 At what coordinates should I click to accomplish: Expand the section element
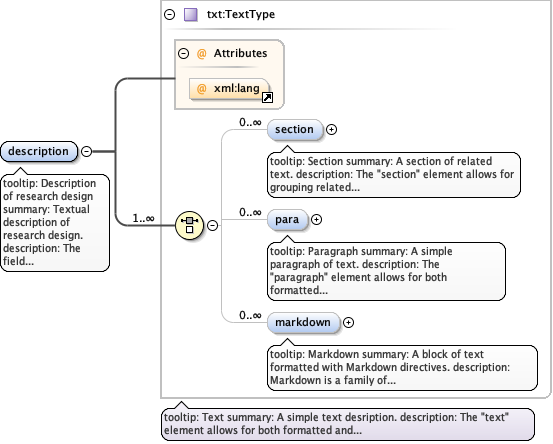click(x=331, y=129)
